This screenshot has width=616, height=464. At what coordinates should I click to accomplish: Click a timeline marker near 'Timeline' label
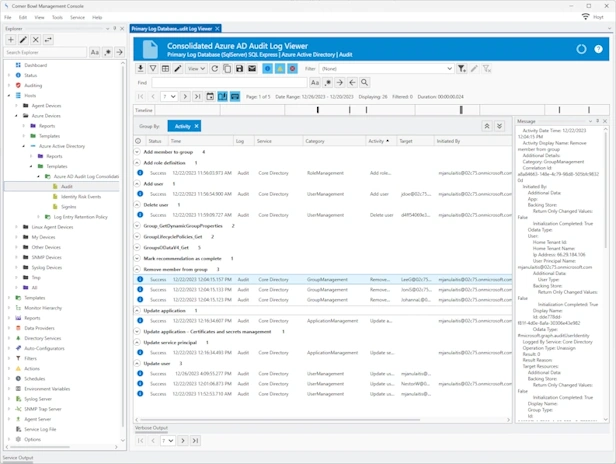point(318,110)
